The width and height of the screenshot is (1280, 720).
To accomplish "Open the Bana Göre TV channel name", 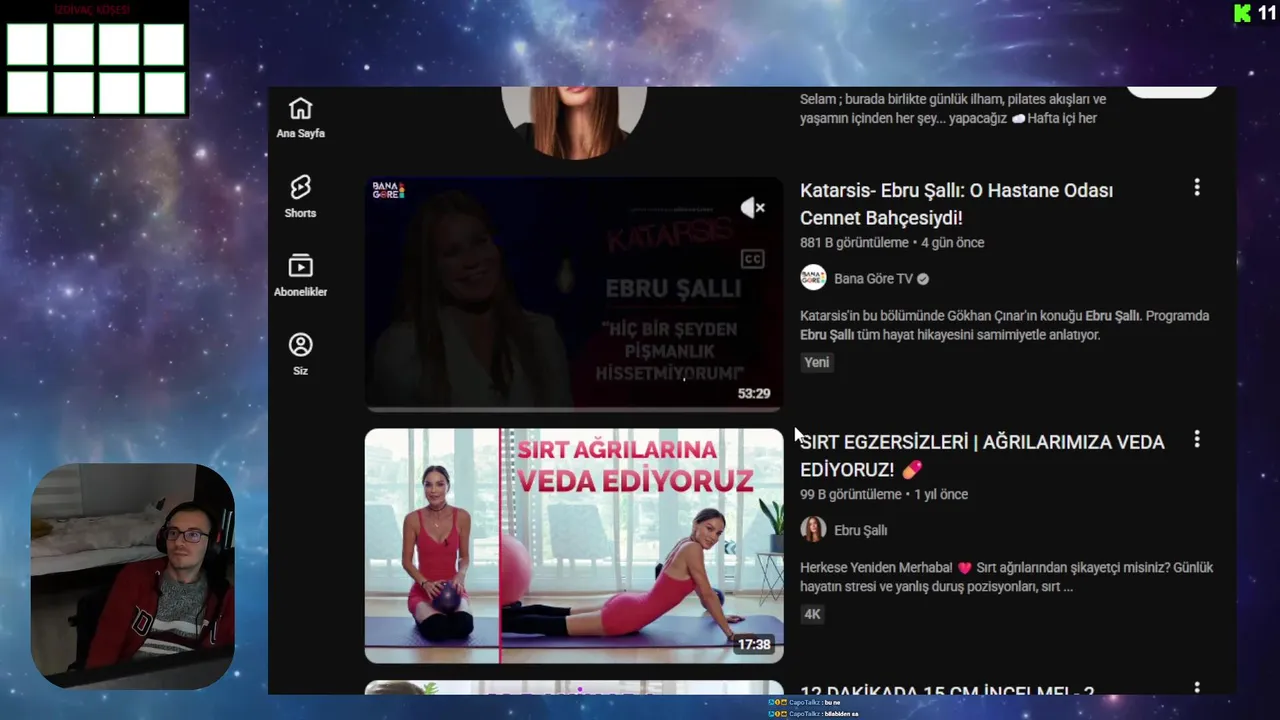I will tap(873, 279).
